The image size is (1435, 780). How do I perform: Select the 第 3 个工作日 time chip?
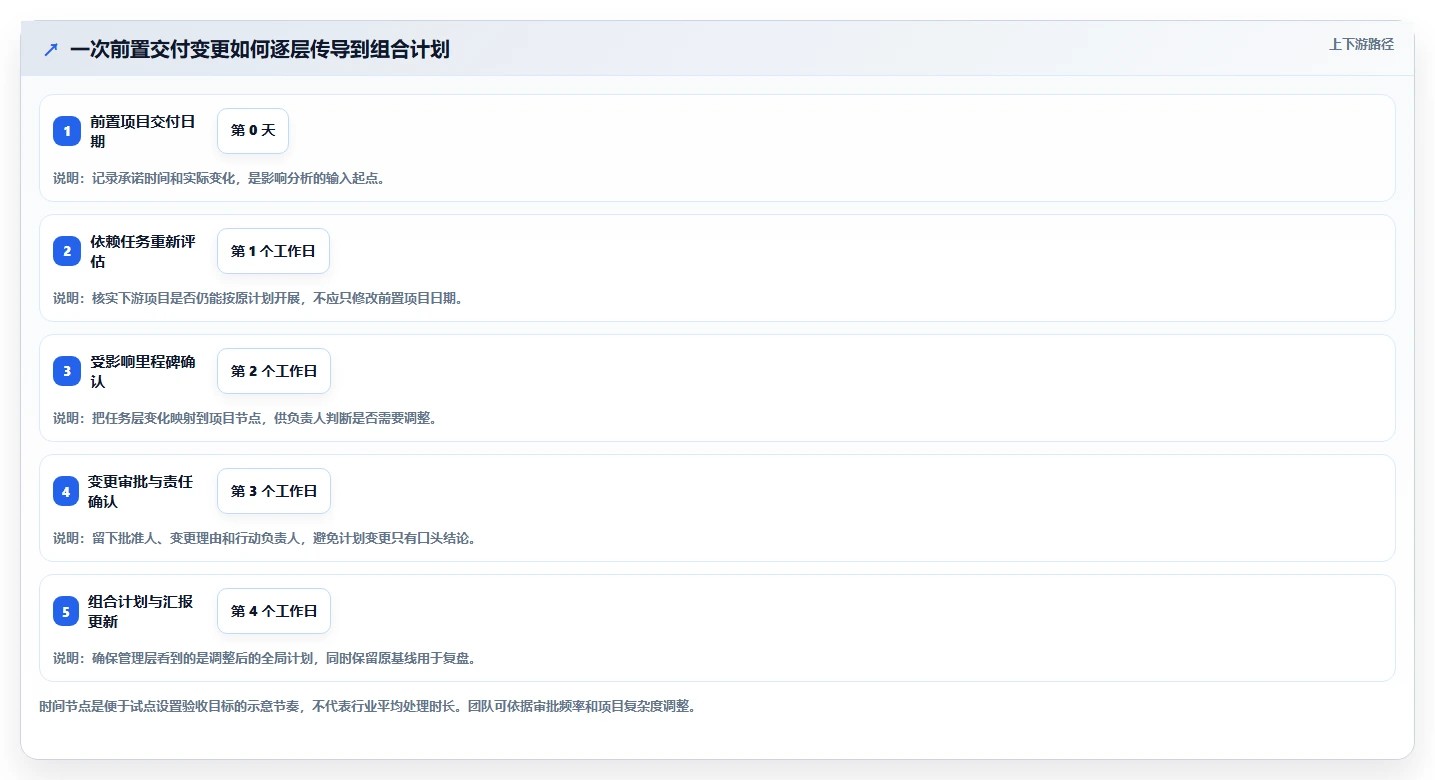[274, 491]
